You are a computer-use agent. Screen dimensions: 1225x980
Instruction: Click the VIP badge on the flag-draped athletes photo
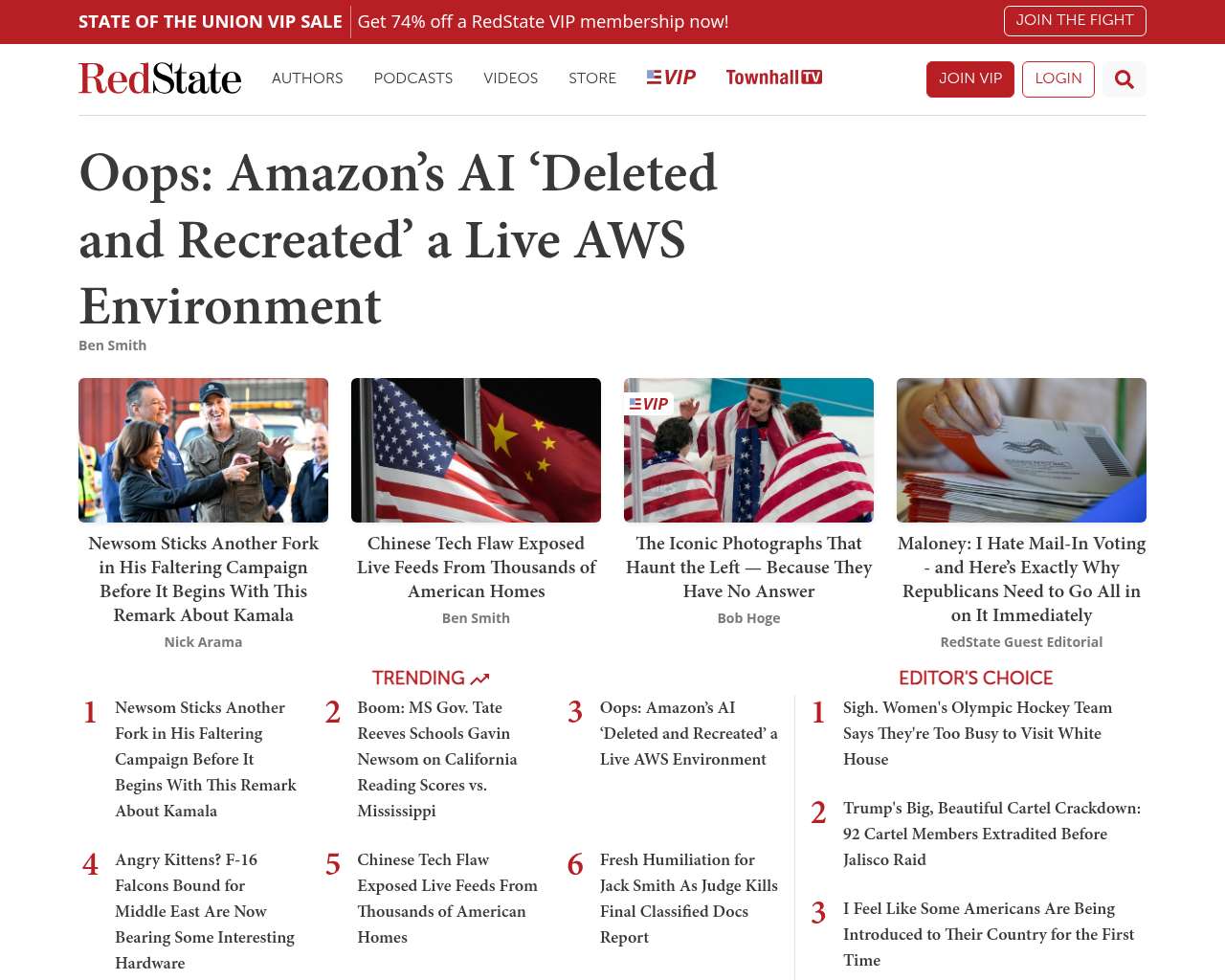click(649, 404)
